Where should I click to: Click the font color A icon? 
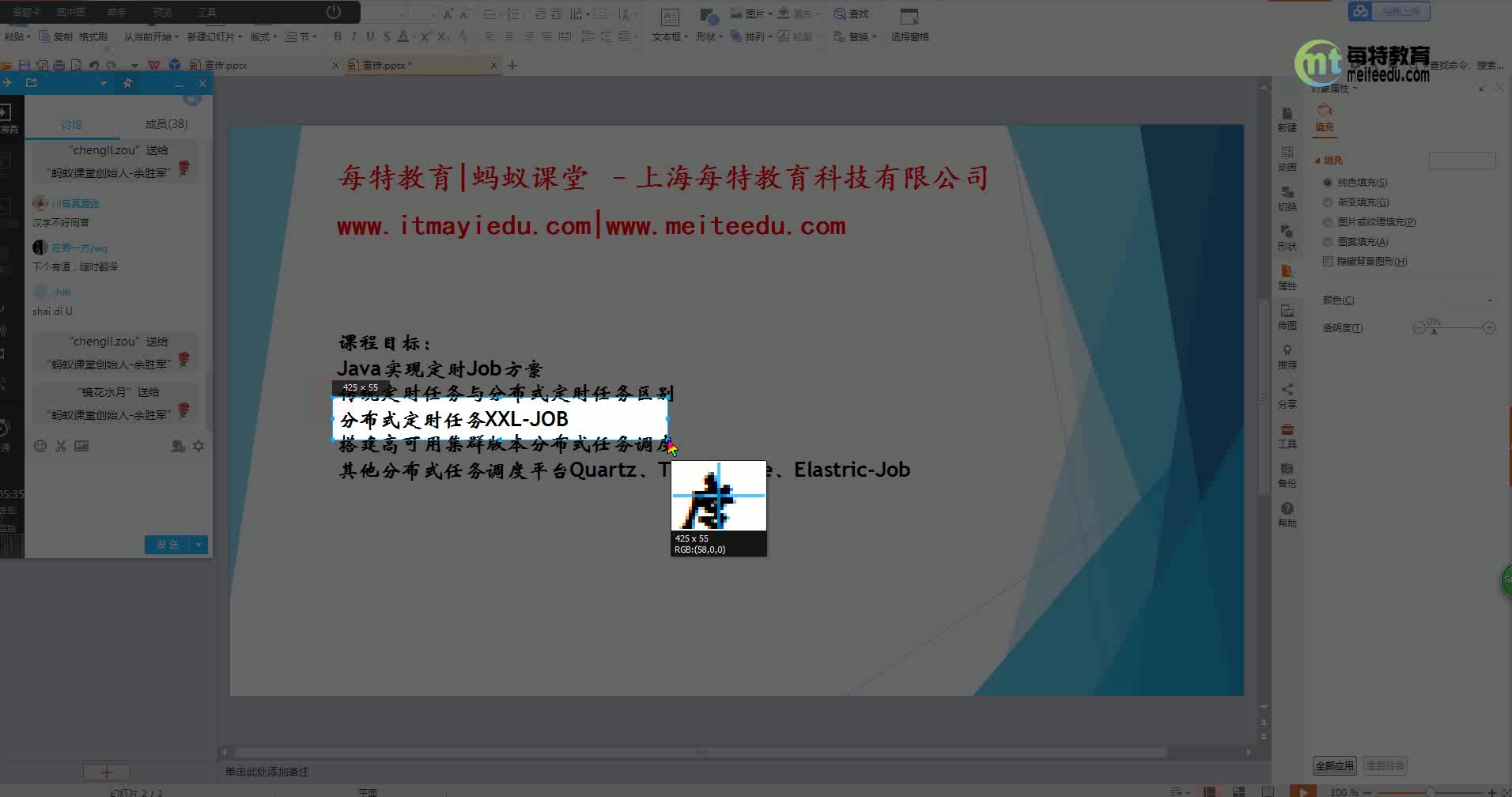point(403,36)
